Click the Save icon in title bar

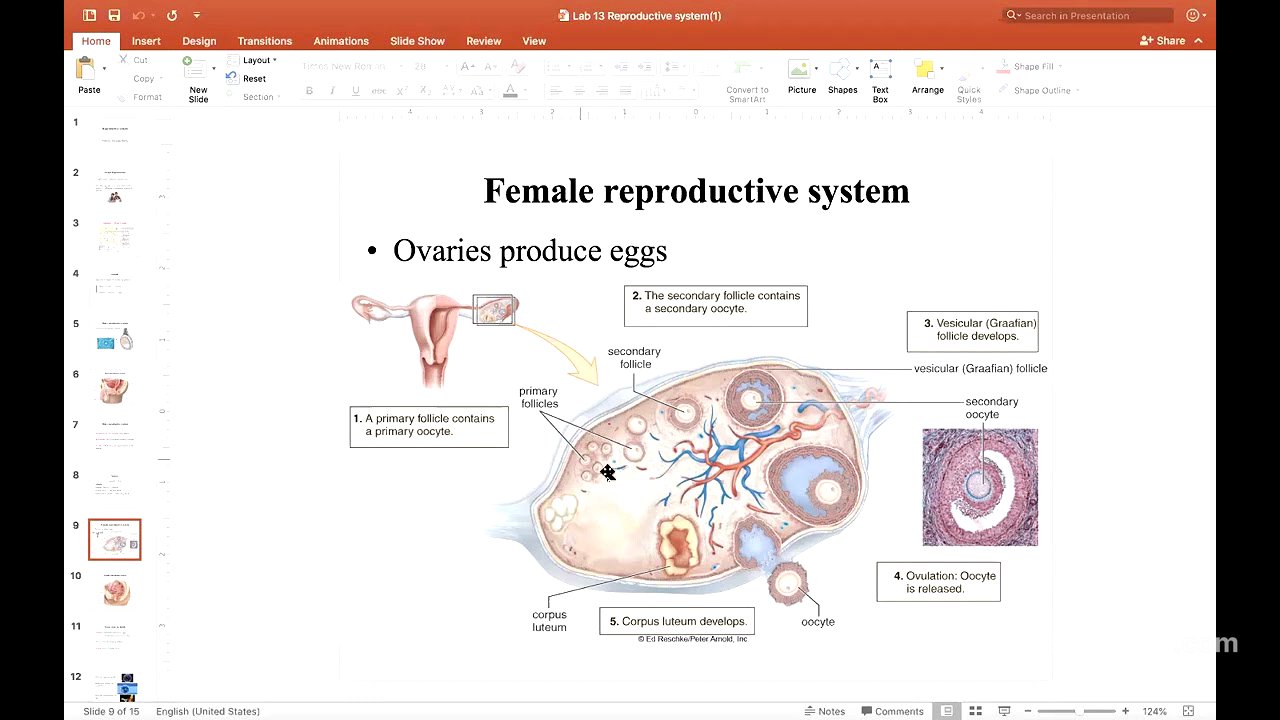point(114,15)
